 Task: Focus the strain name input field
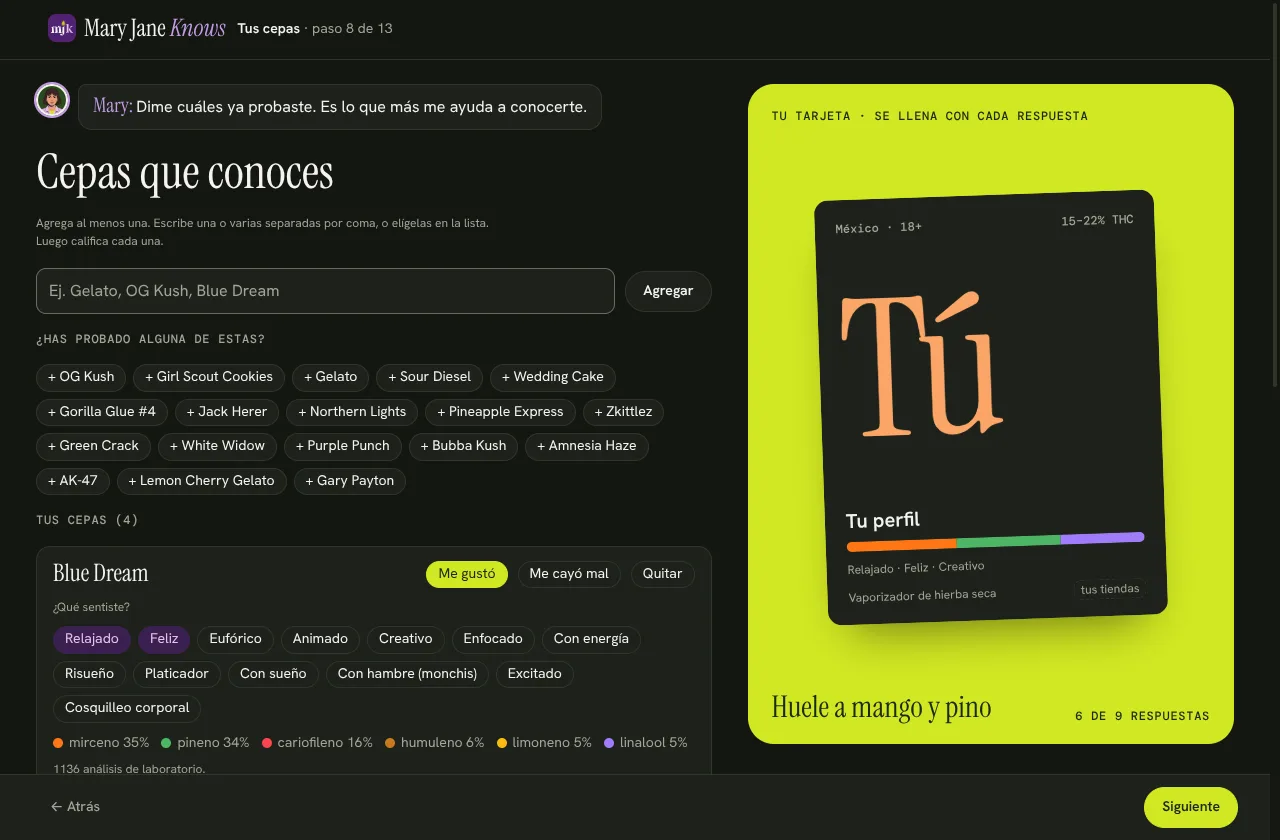point(325,291)
